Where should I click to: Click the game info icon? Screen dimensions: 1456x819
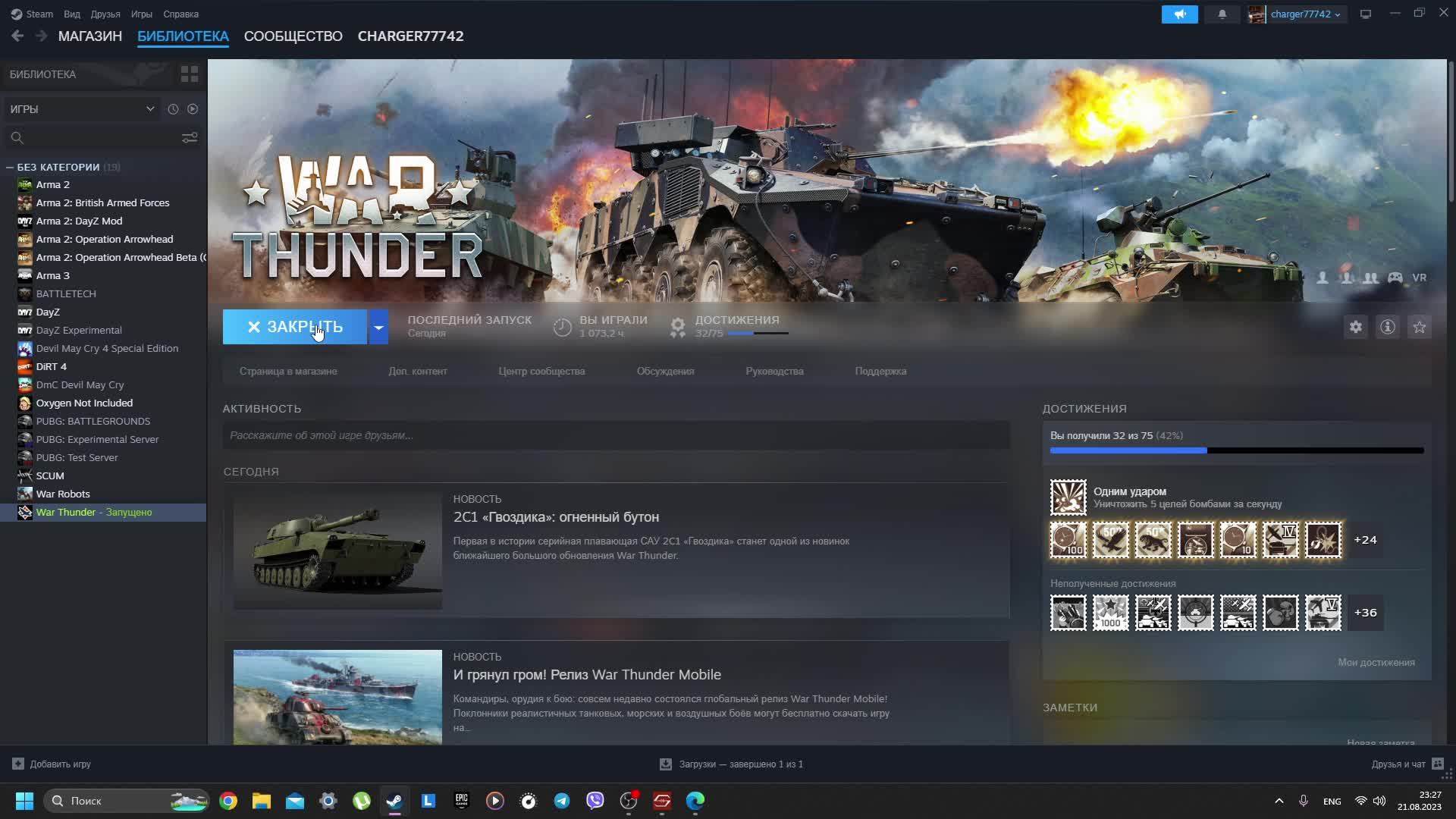pyautogui.click(x=1387, y=327)
